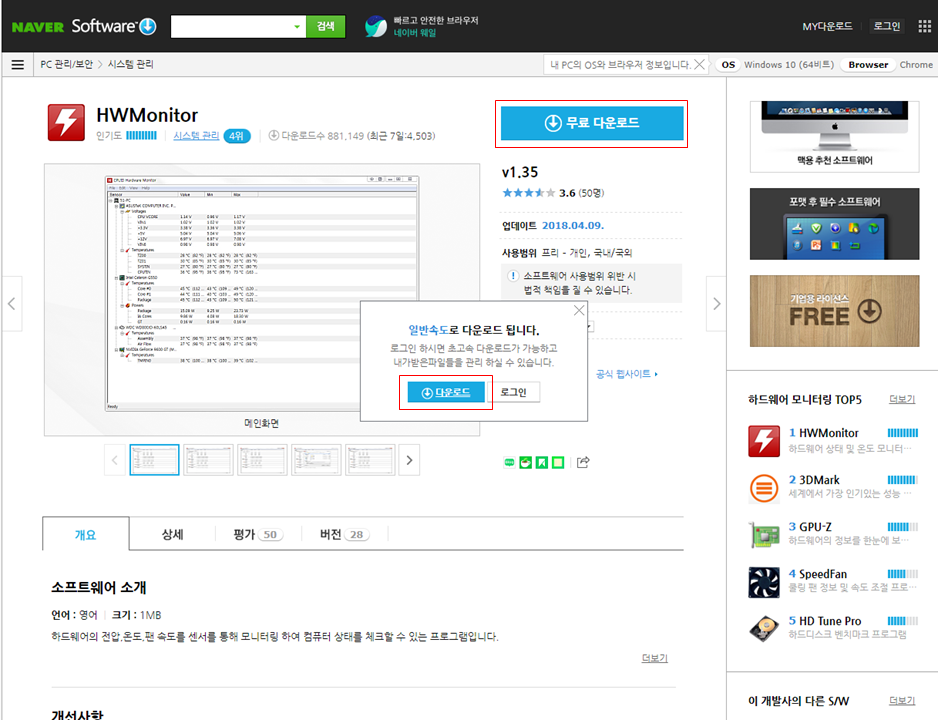Click HWMonitor icon in TOP5 list
The width and height of the screenshot is (938, 720).
764,441
